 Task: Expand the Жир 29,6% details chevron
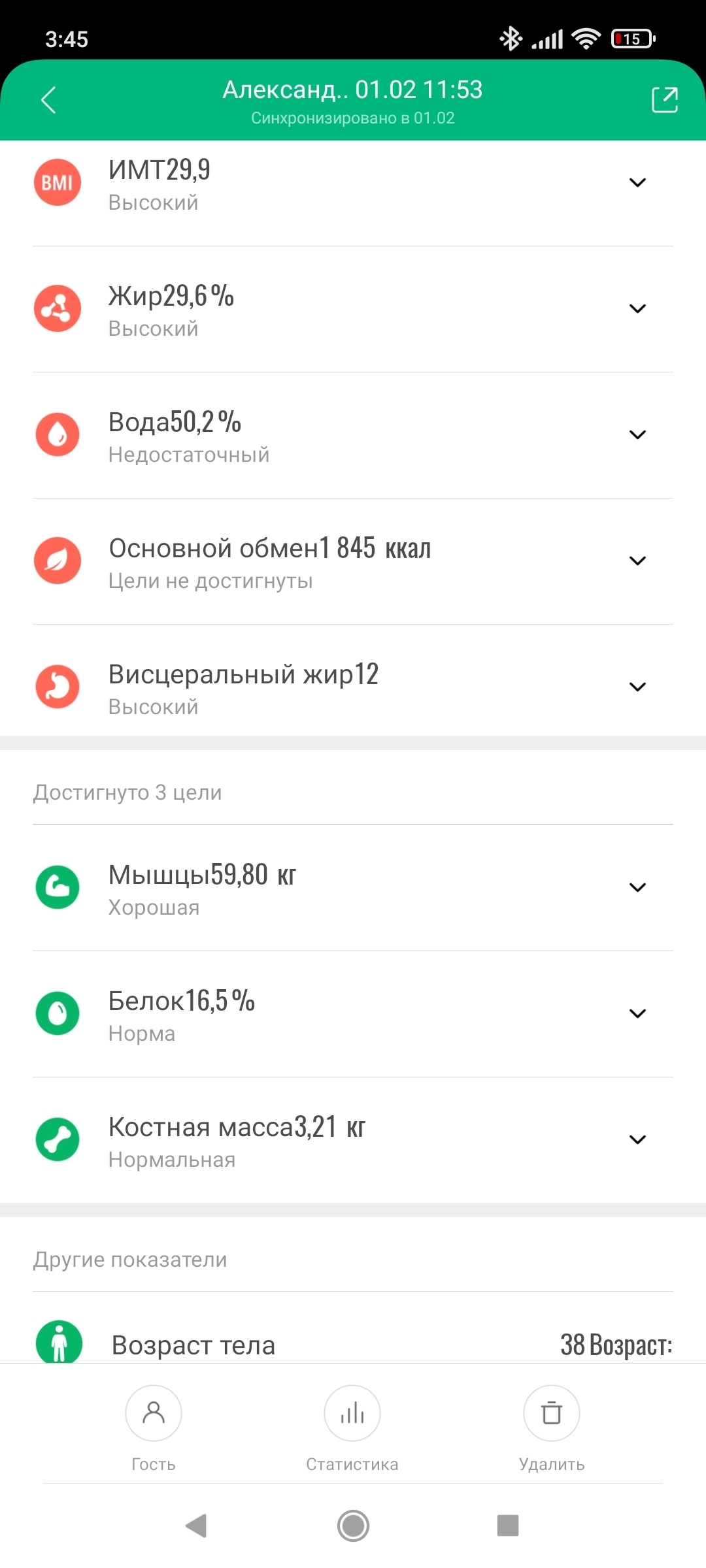(x=637, y=308)
